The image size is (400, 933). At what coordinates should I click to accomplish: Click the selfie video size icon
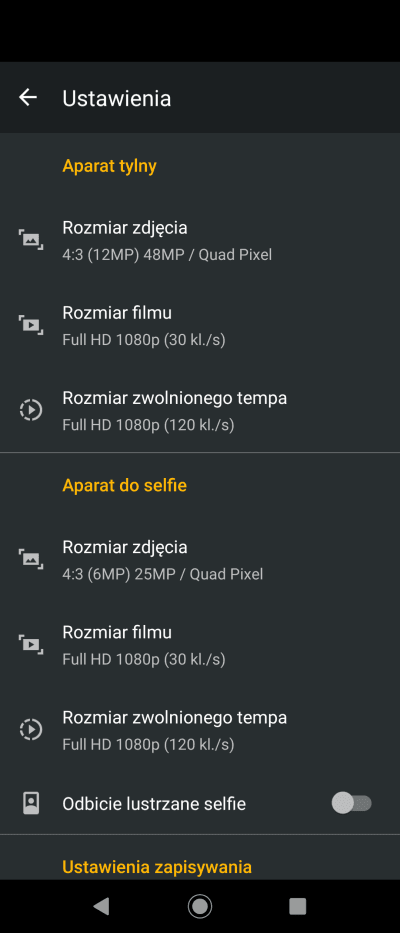click(x=31, y=644)
